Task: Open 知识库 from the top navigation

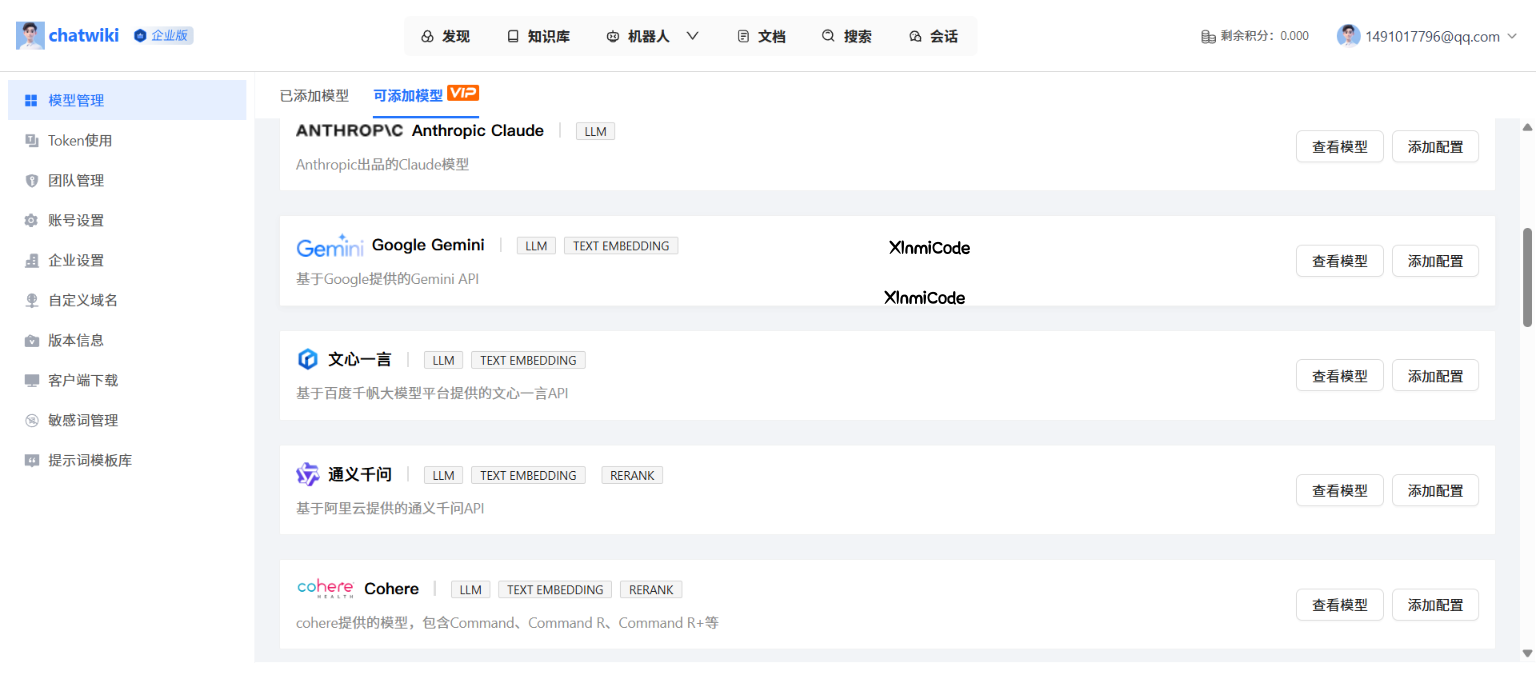Action: 538,35
